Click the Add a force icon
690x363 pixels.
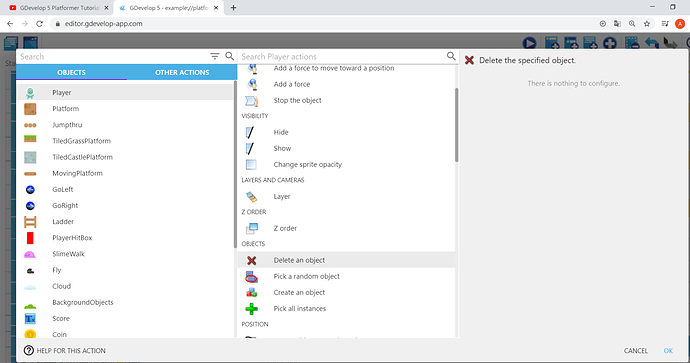[x=252, y=84]
